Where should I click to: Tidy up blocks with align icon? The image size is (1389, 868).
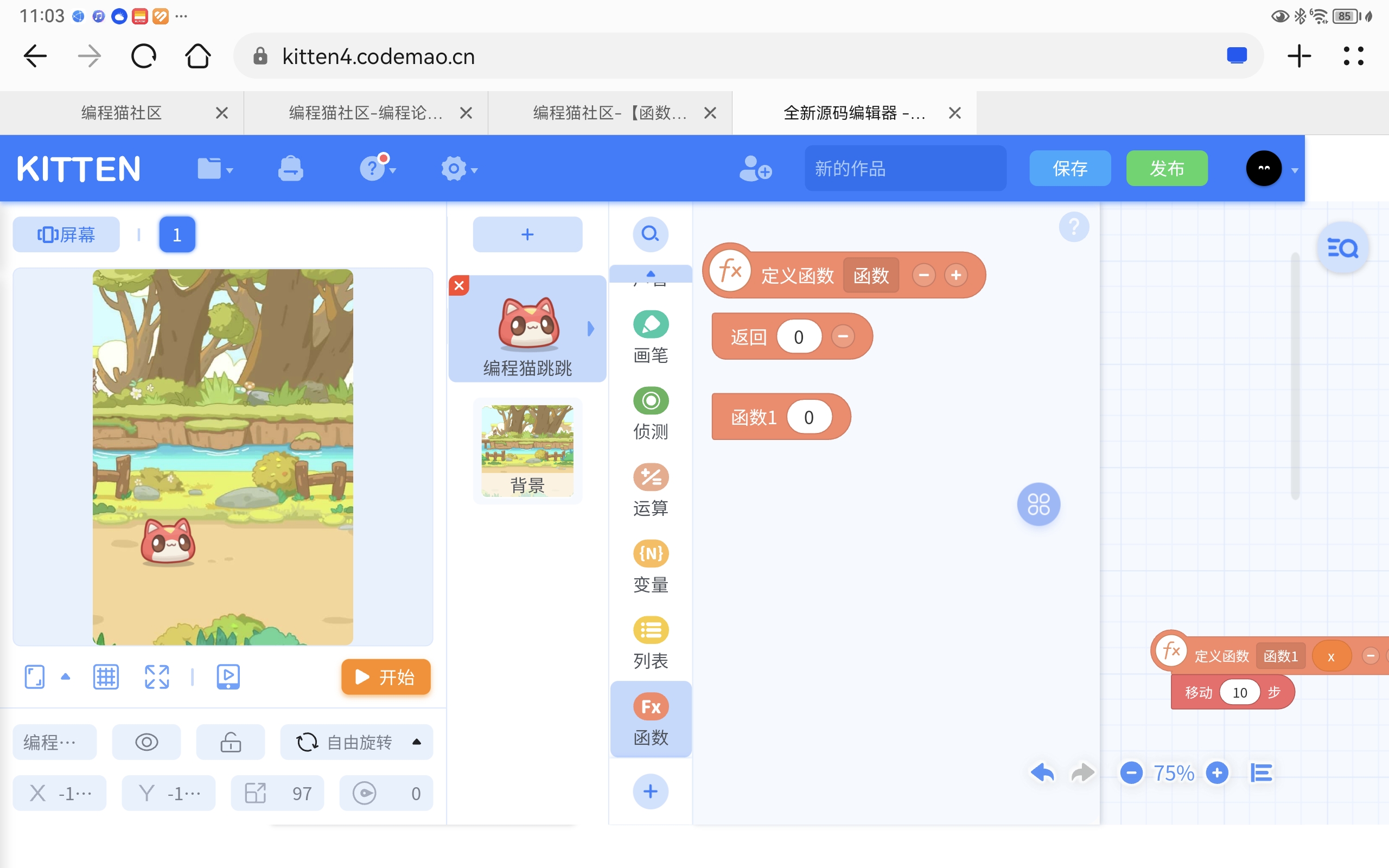(1261, 773)
